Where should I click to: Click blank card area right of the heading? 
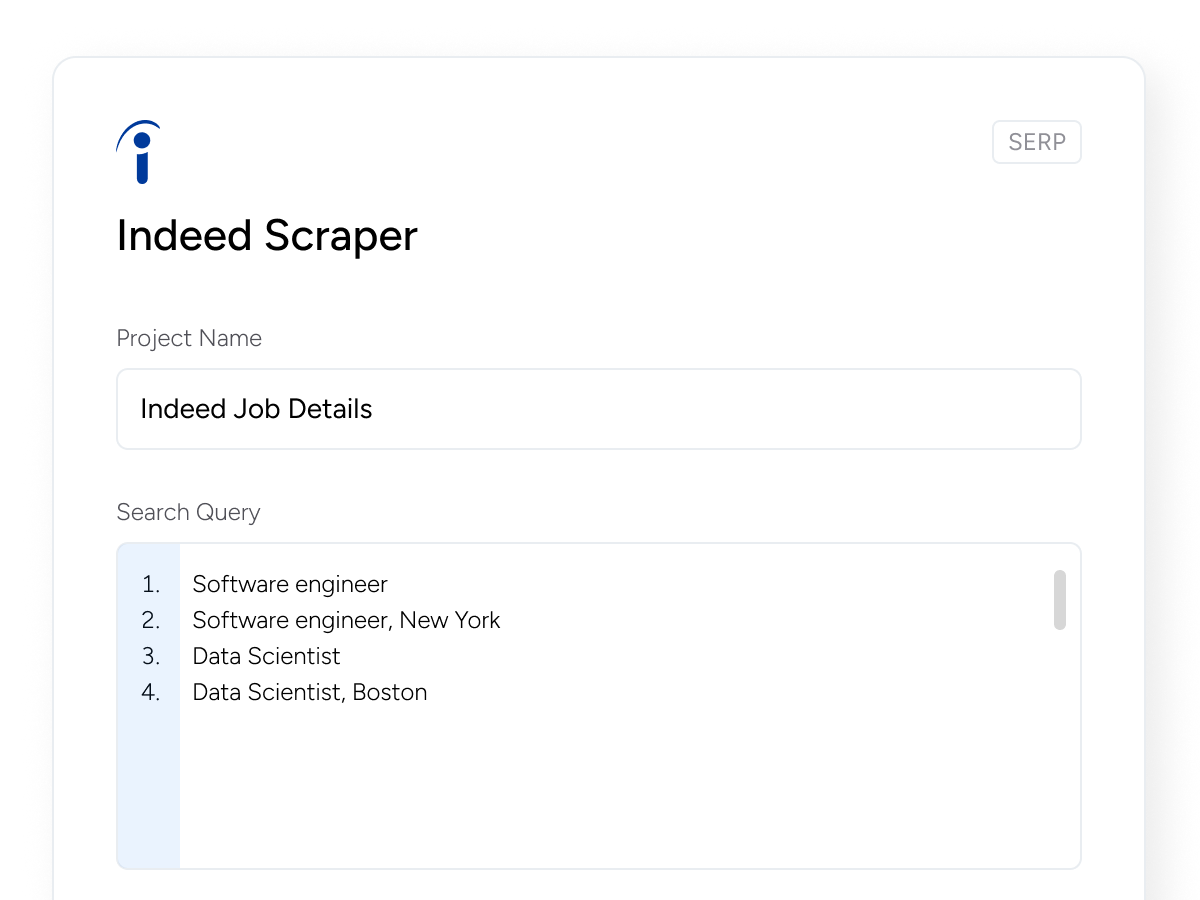tap(750, 236)
